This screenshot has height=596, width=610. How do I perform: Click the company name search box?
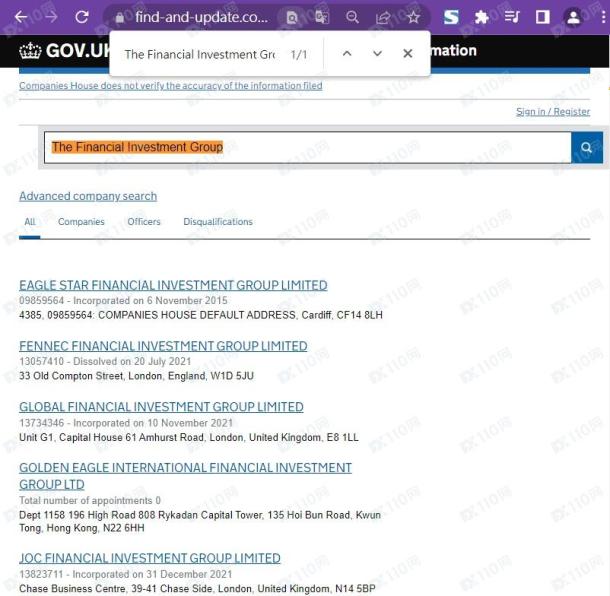(x=307, y=147)
